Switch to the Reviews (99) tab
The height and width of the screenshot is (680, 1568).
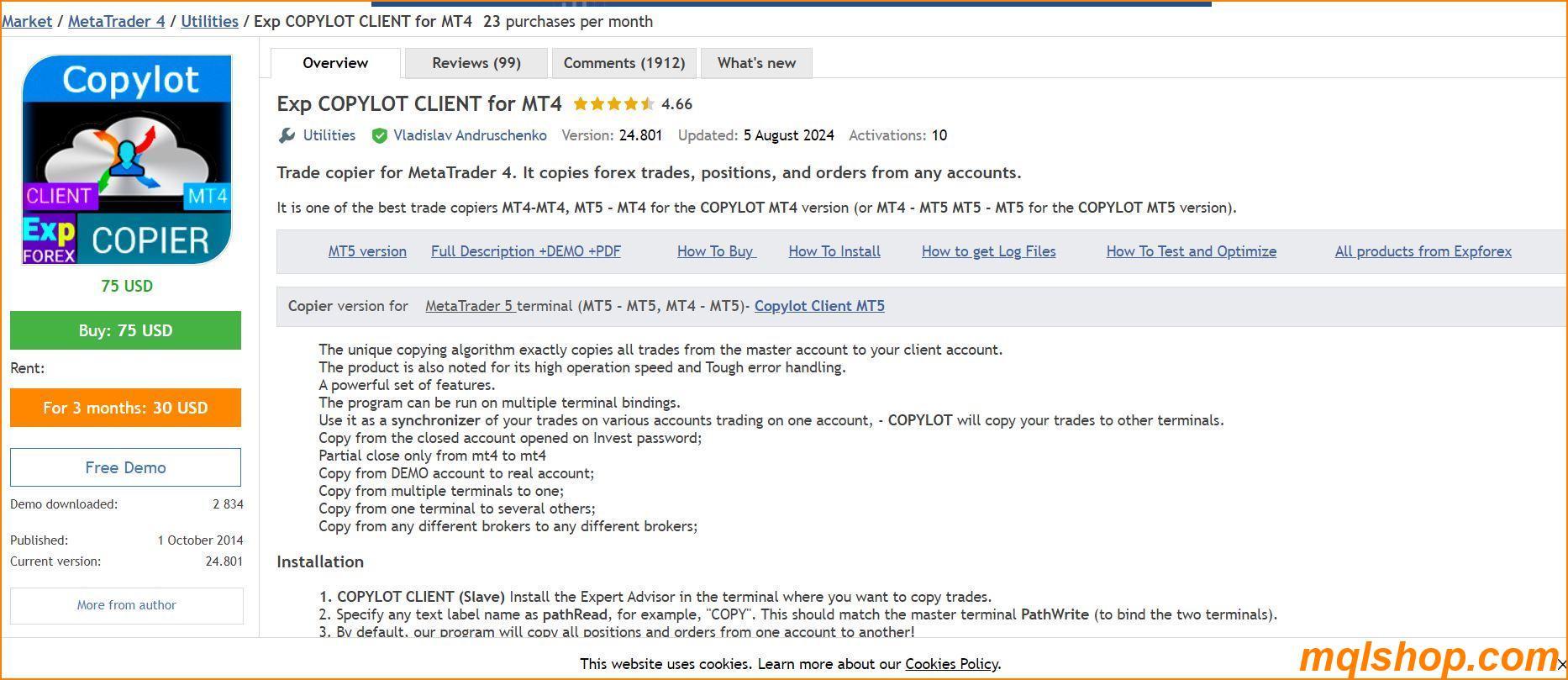point(476,62)
